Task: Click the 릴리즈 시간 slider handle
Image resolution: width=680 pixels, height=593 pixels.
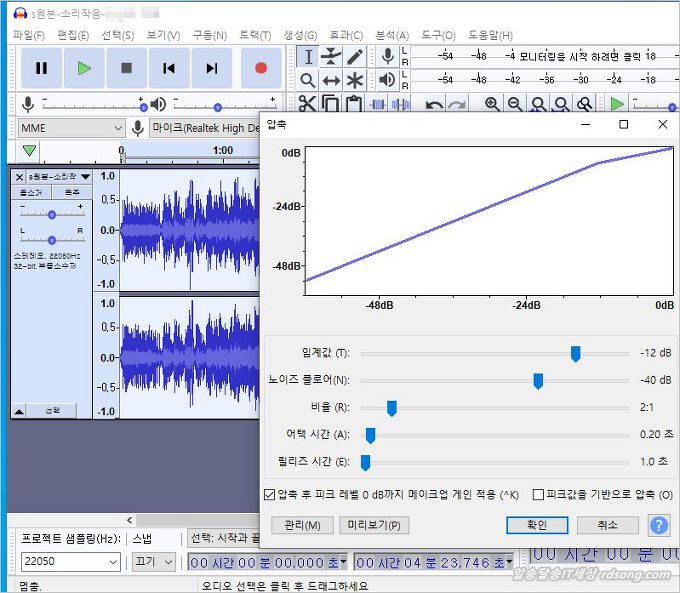Action: pos(366,462)
